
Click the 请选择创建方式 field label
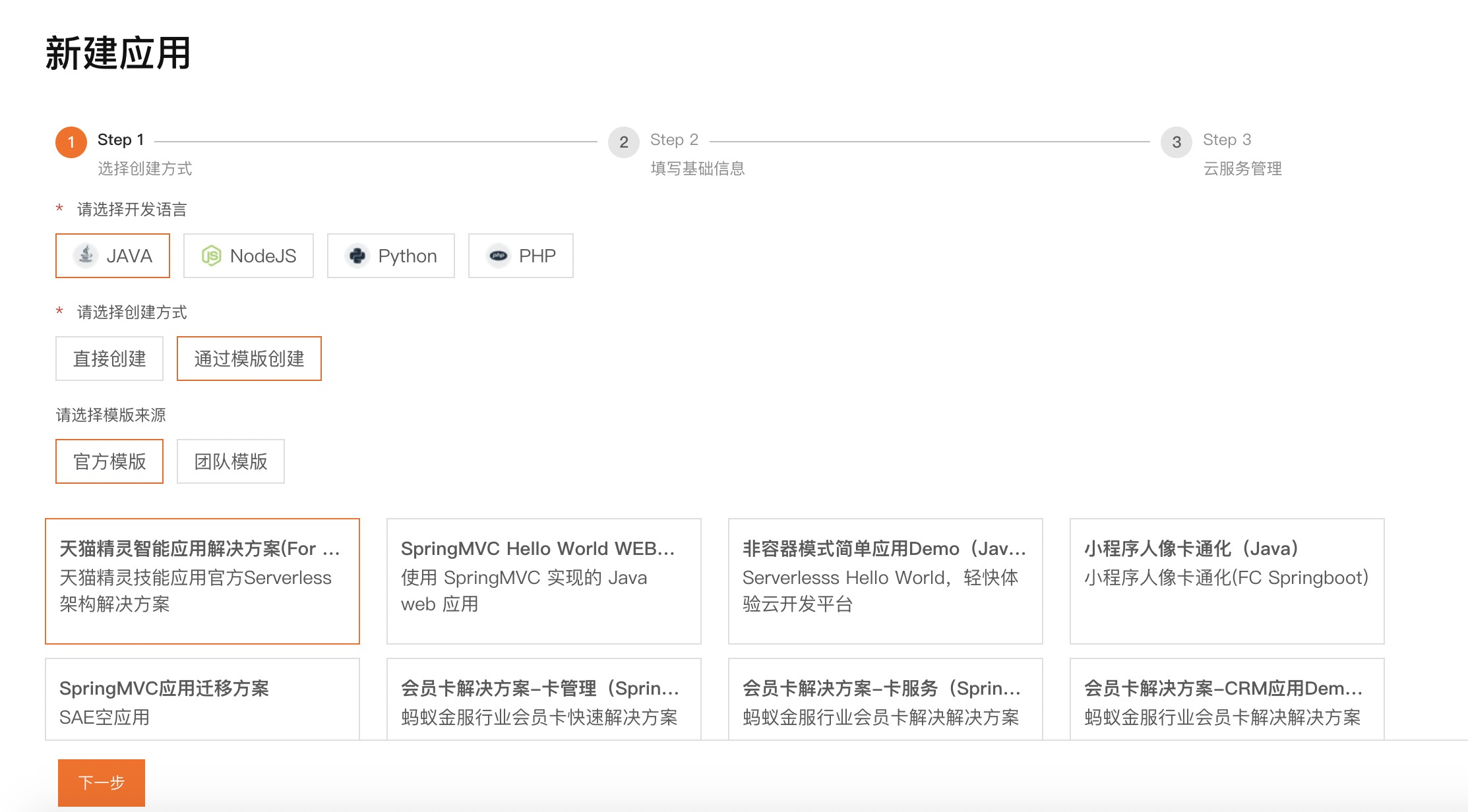coord(132,312)
